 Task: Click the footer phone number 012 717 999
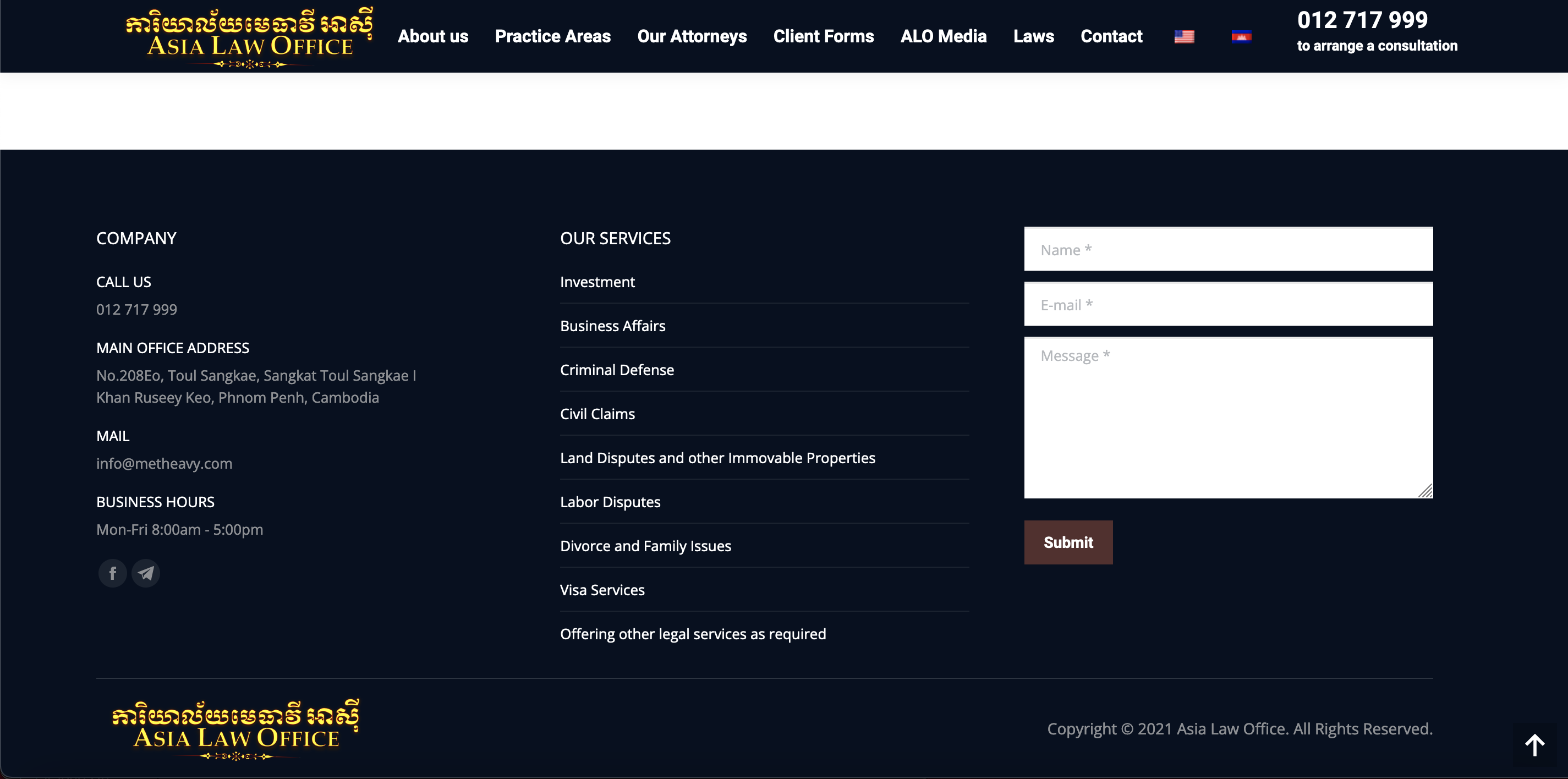(x=136, y=309)
